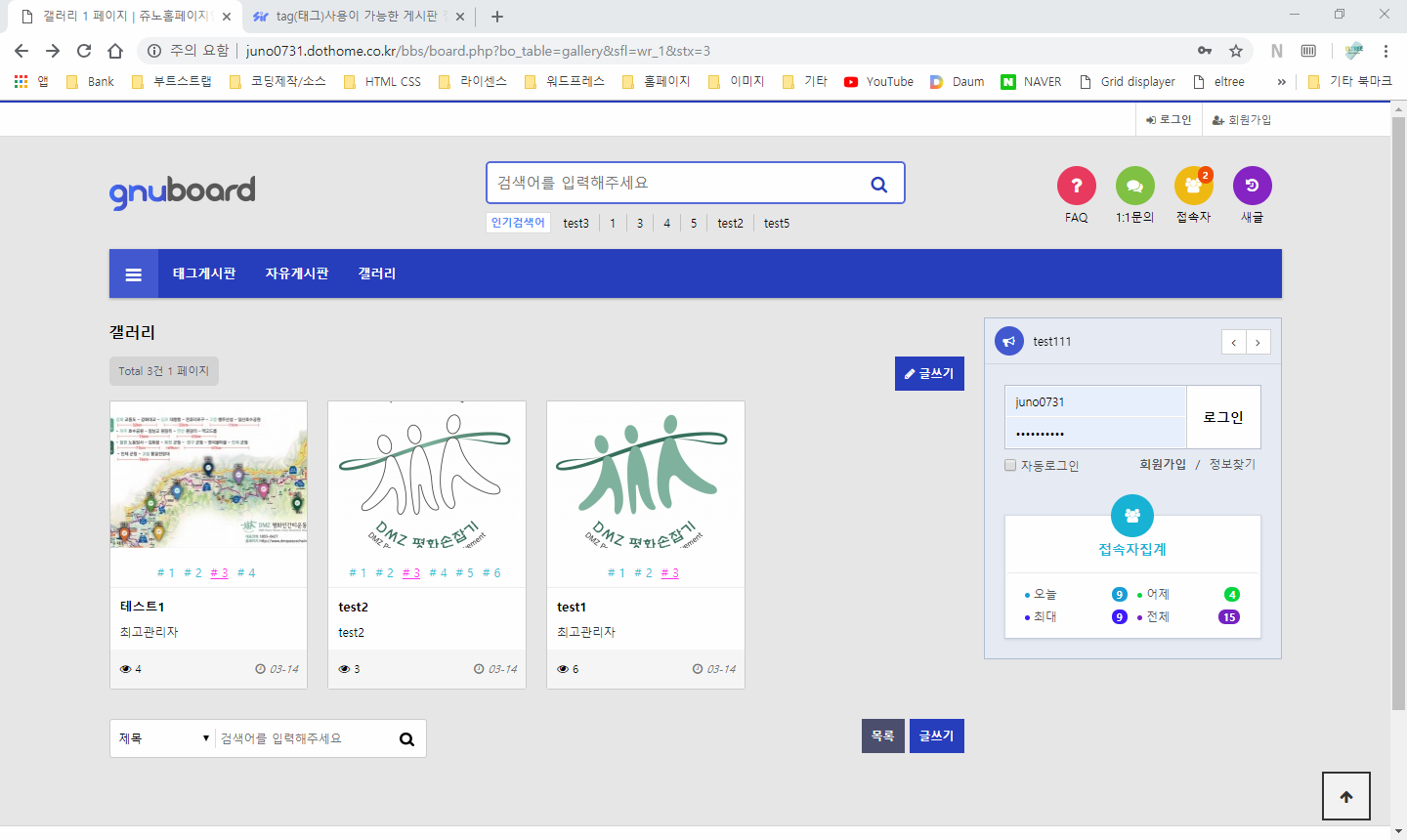Image resolution: width=1407 pixels, height=840 pixels.
Task: Open the 1:1문의 chat icon
Action: [1134, 186]
